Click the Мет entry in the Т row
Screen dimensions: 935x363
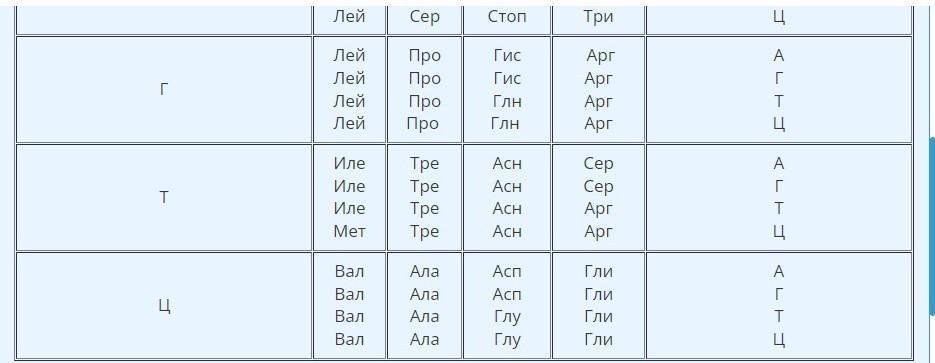(x=349, y=231)
